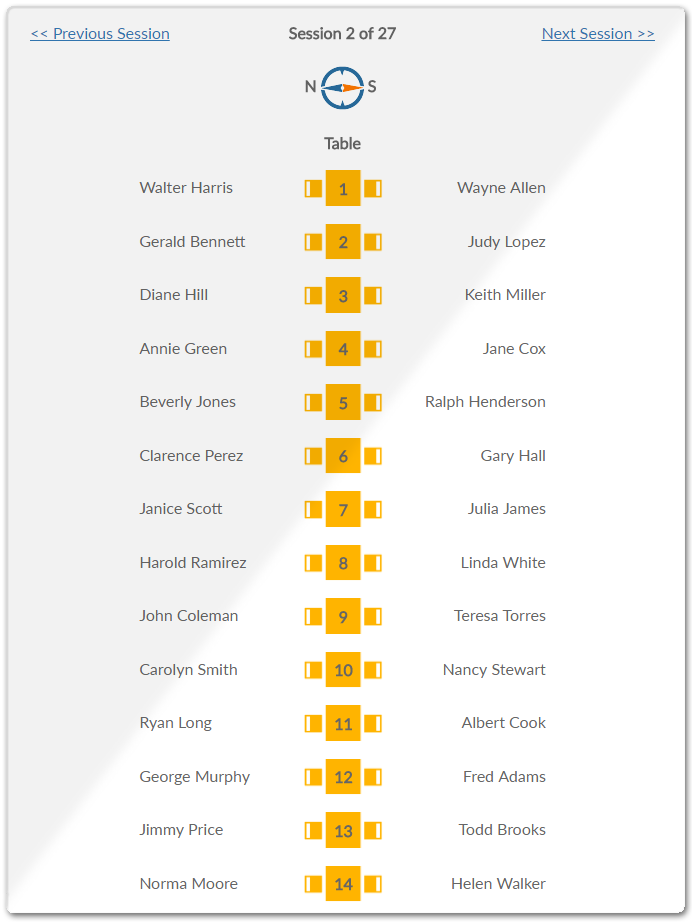
Task: Click the table 5 icon
Action: [x=343, y=402]
